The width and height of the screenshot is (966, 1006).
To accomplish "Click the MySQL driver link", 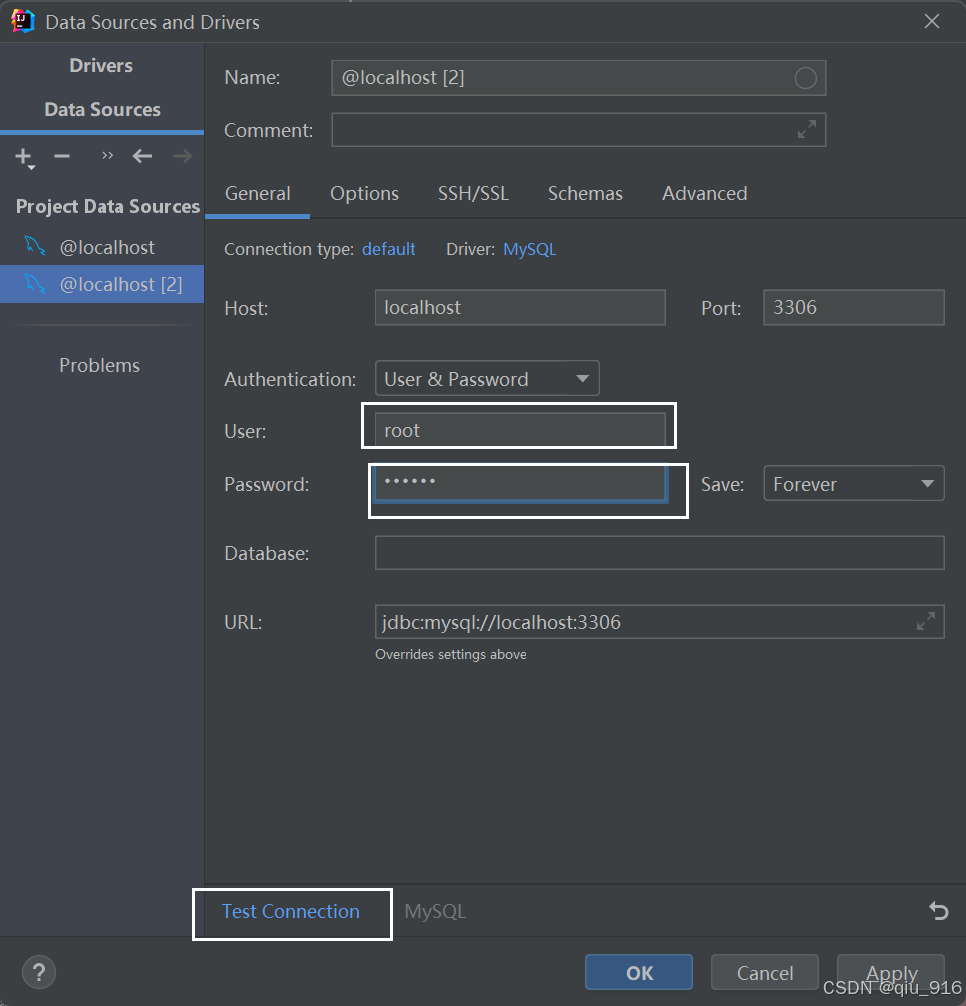I will [530, 249].
